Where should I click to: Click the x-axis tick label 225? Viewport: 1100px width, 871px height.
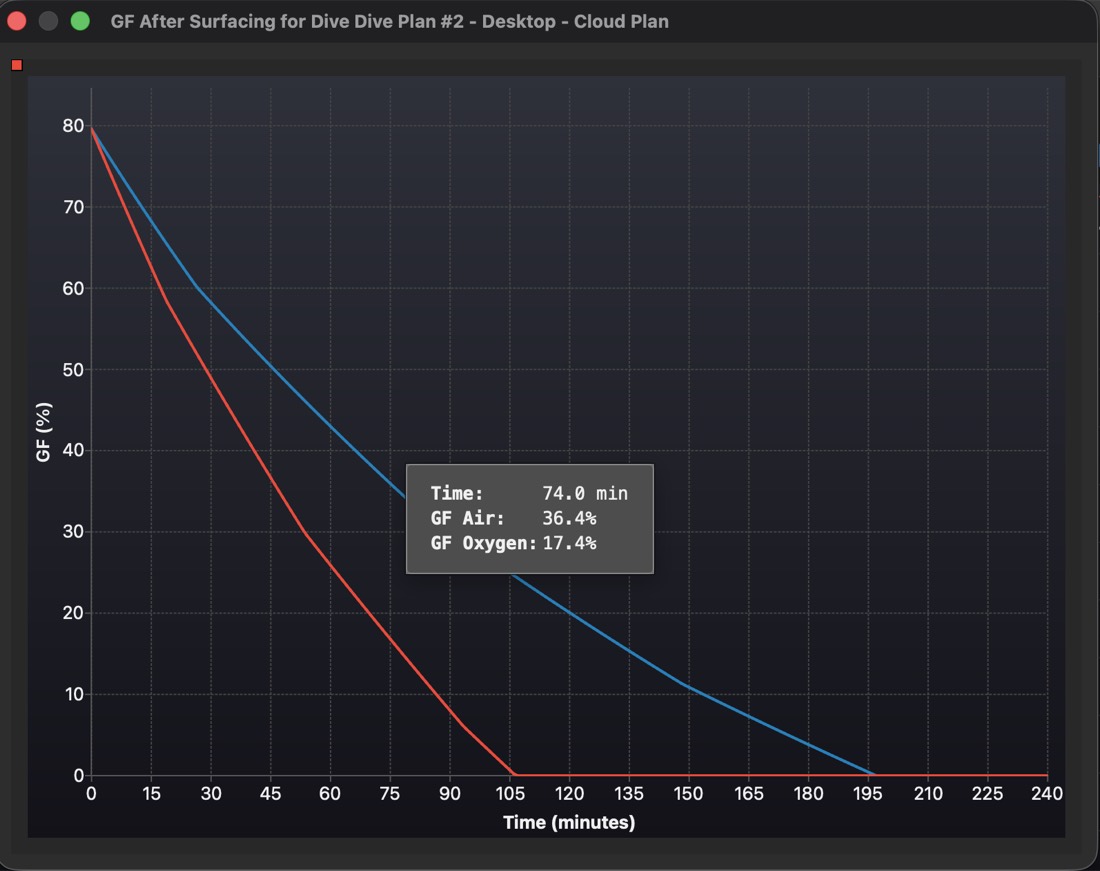pyautogui.click(x=987, y=793)
